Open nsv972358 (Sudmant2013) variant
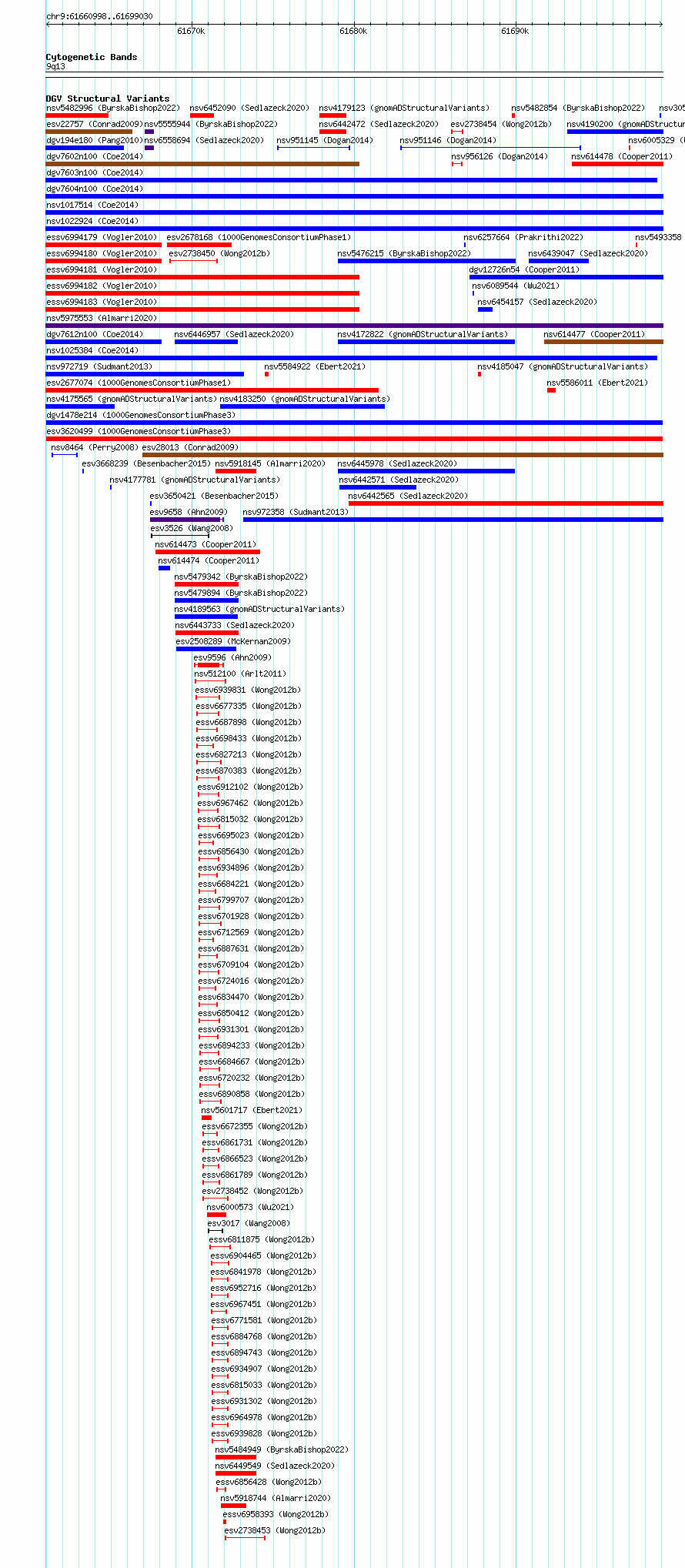Image resolution: width=685 pixels, height=1568 pixels. point(296,513)
